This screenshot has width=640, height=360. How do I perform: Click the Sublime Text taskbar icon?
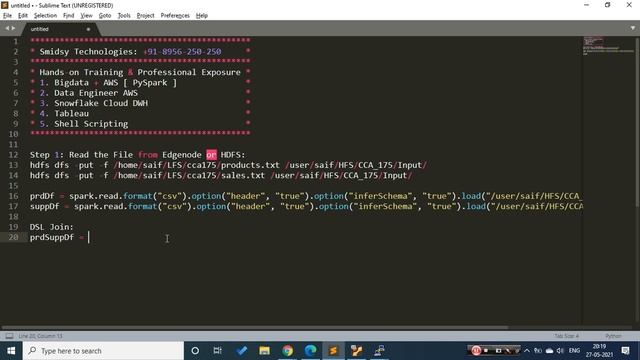click(x=333, y=351)
